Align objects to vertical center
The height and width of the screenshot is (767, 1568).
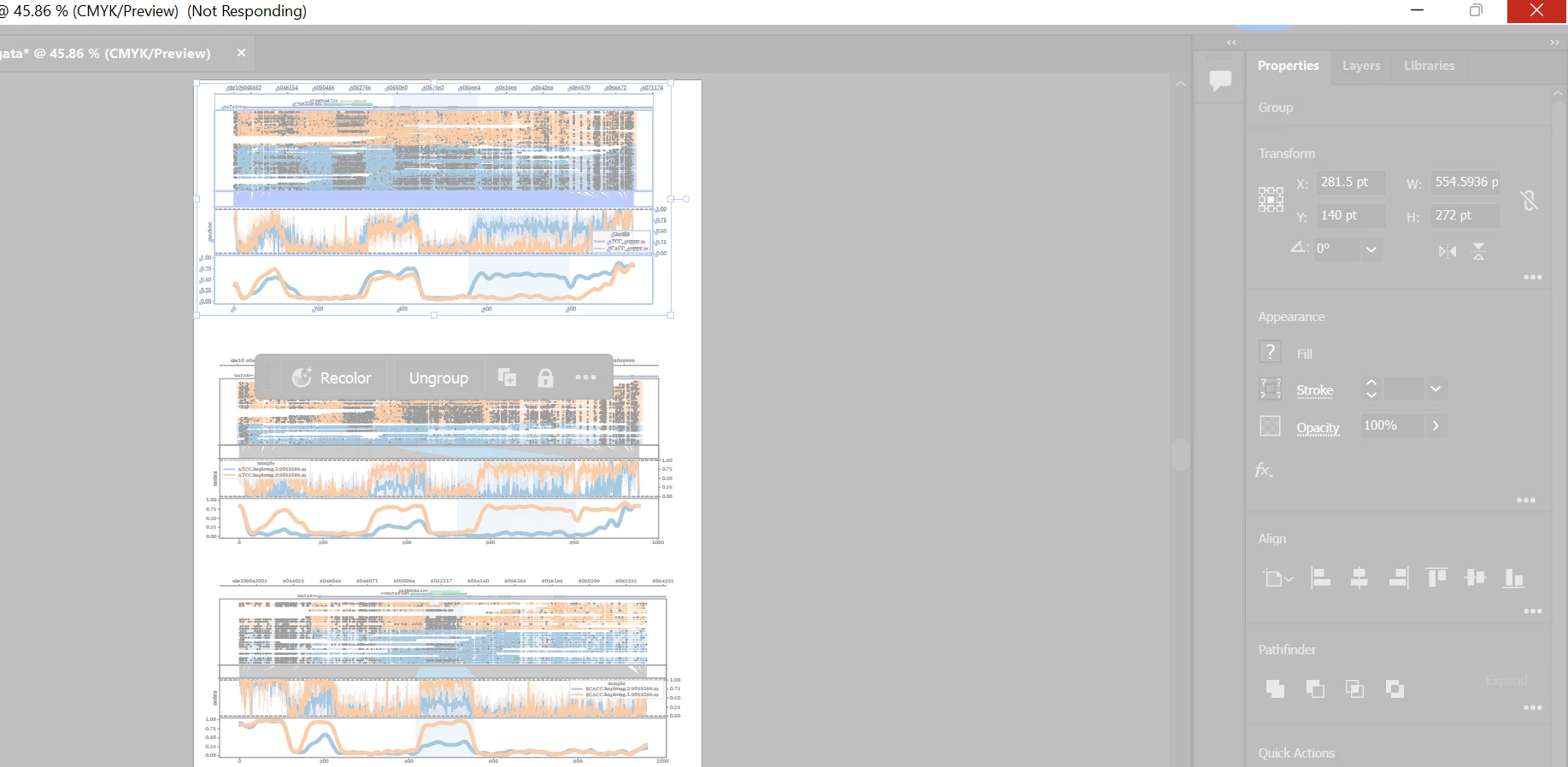tap(1476, 578)
